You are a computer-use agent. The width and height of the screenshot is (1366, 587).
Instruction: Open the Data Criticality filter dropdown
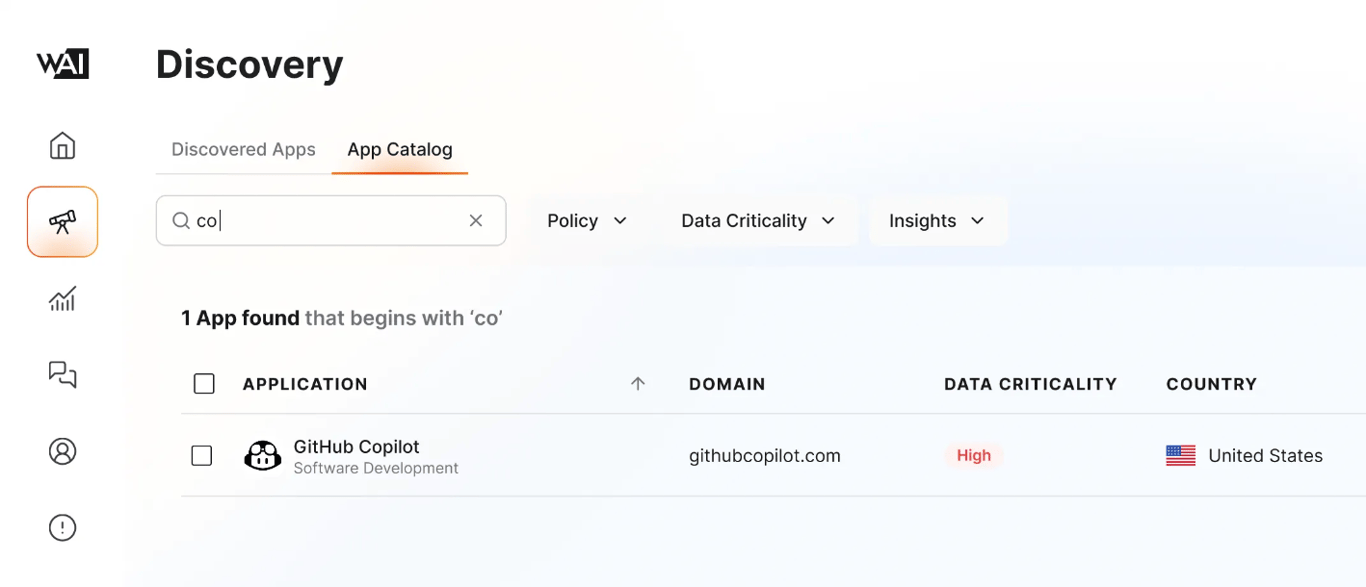[x=758, y=221]
